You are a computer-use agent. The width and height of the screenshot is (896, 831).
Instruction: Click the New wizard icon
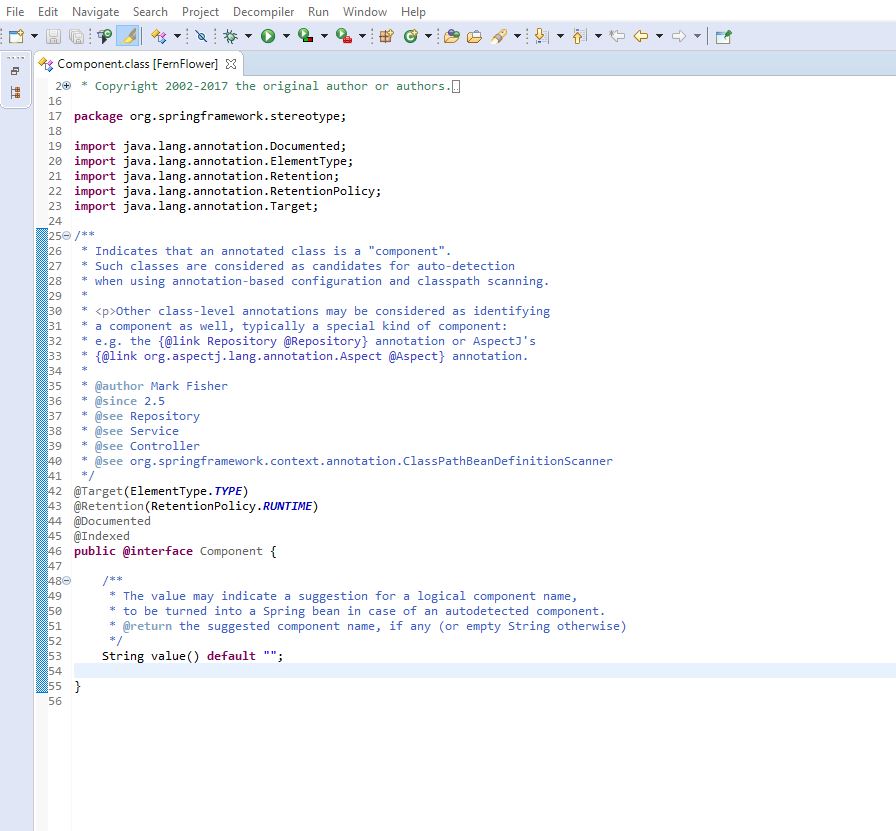point(16,37)
